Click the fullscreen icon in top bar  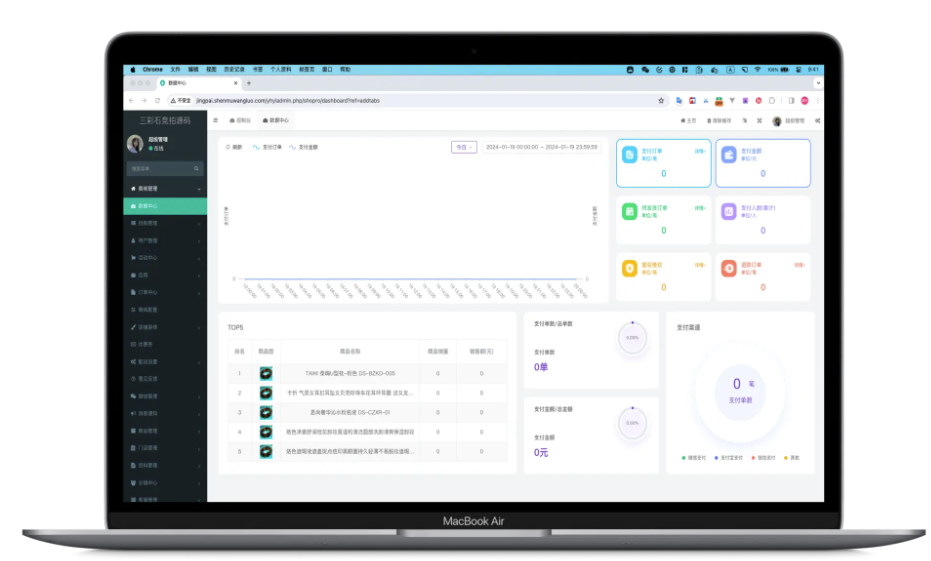click(x=759, y=120)
